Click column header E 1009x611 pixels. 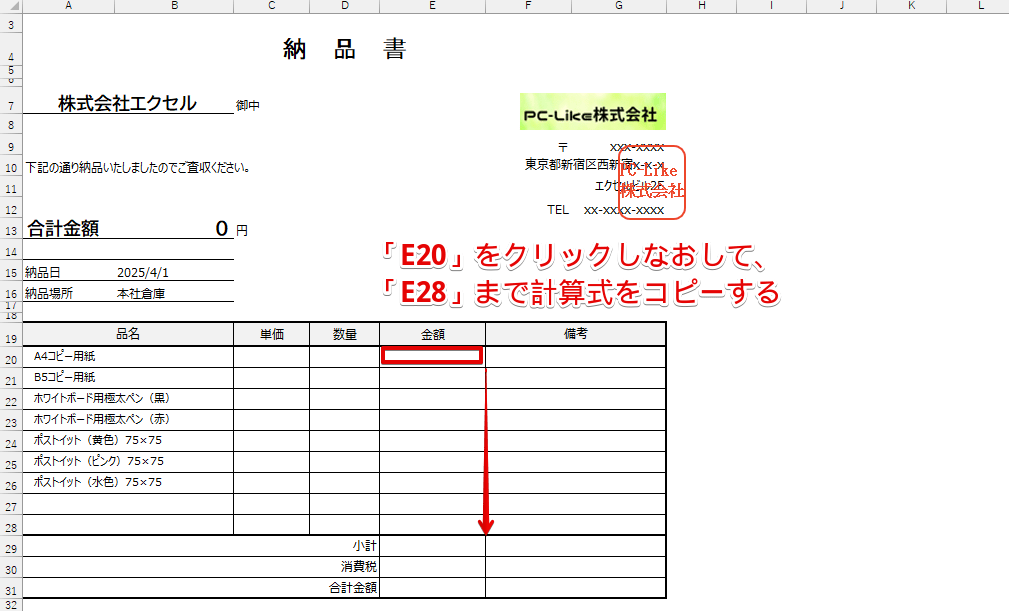[432, 6]
